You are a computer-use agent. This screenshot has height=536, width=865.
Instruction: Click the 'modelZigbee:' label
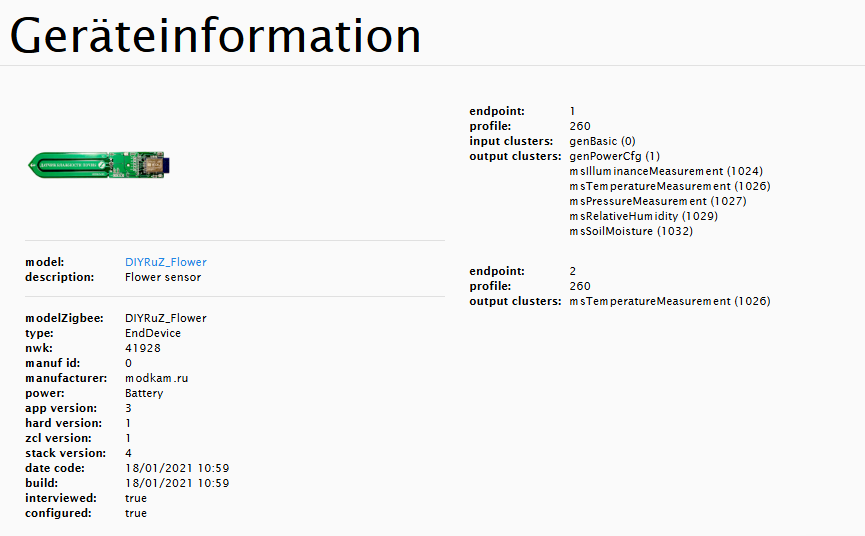click(64, 318)
